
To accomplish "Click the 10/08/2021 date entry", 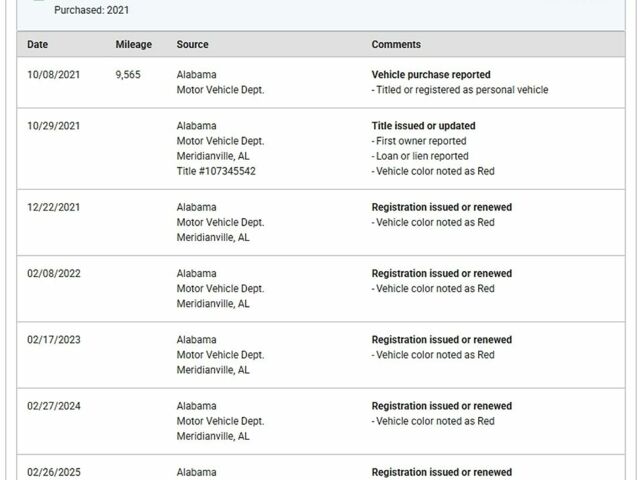I will 53,75.
